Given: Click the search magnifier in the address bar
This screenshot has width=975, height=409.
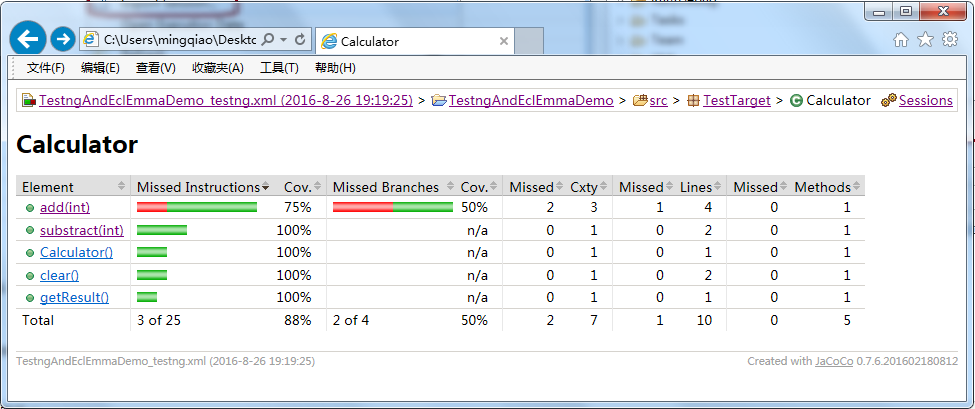Looking at the screenshot, I should pos(270,40).
